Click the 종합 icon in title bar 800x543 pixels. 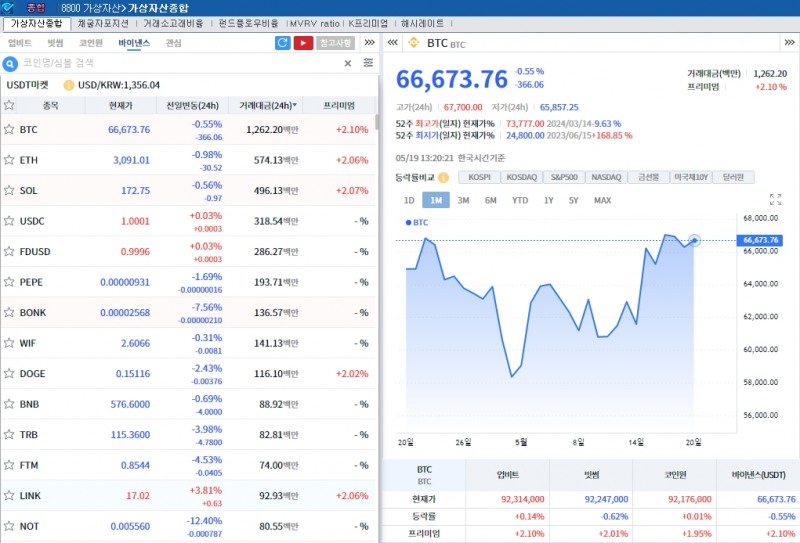pyautogui.click(x=36, y=8)
